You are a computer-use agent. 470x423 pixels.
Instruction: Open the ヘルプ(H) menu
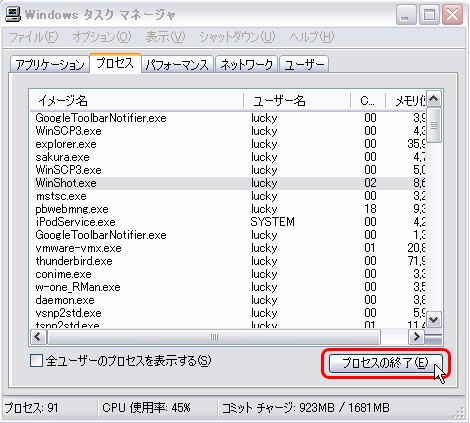point(312,37)
